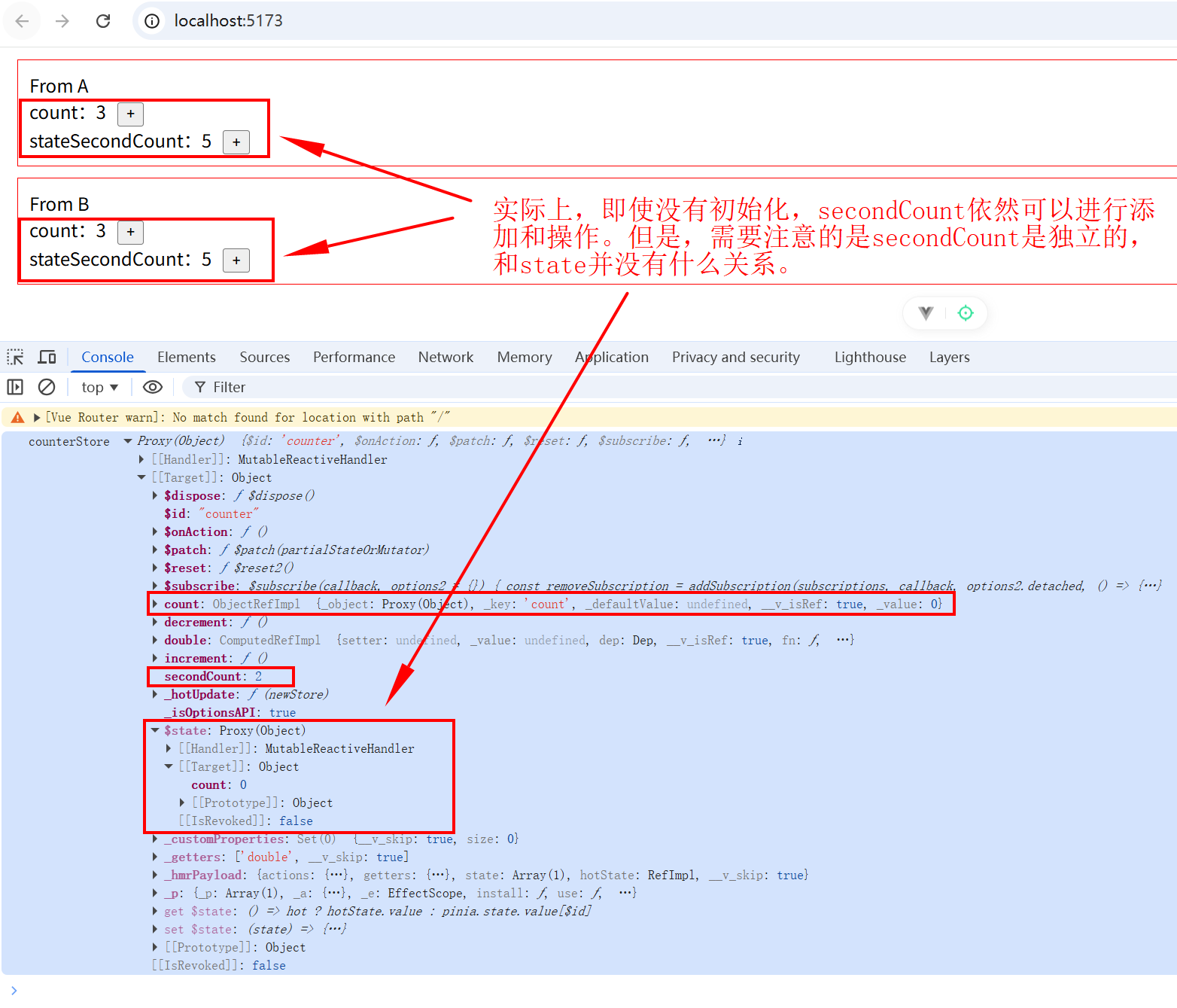Expand the count ObjectRefImpl entry

pos(155,604)
